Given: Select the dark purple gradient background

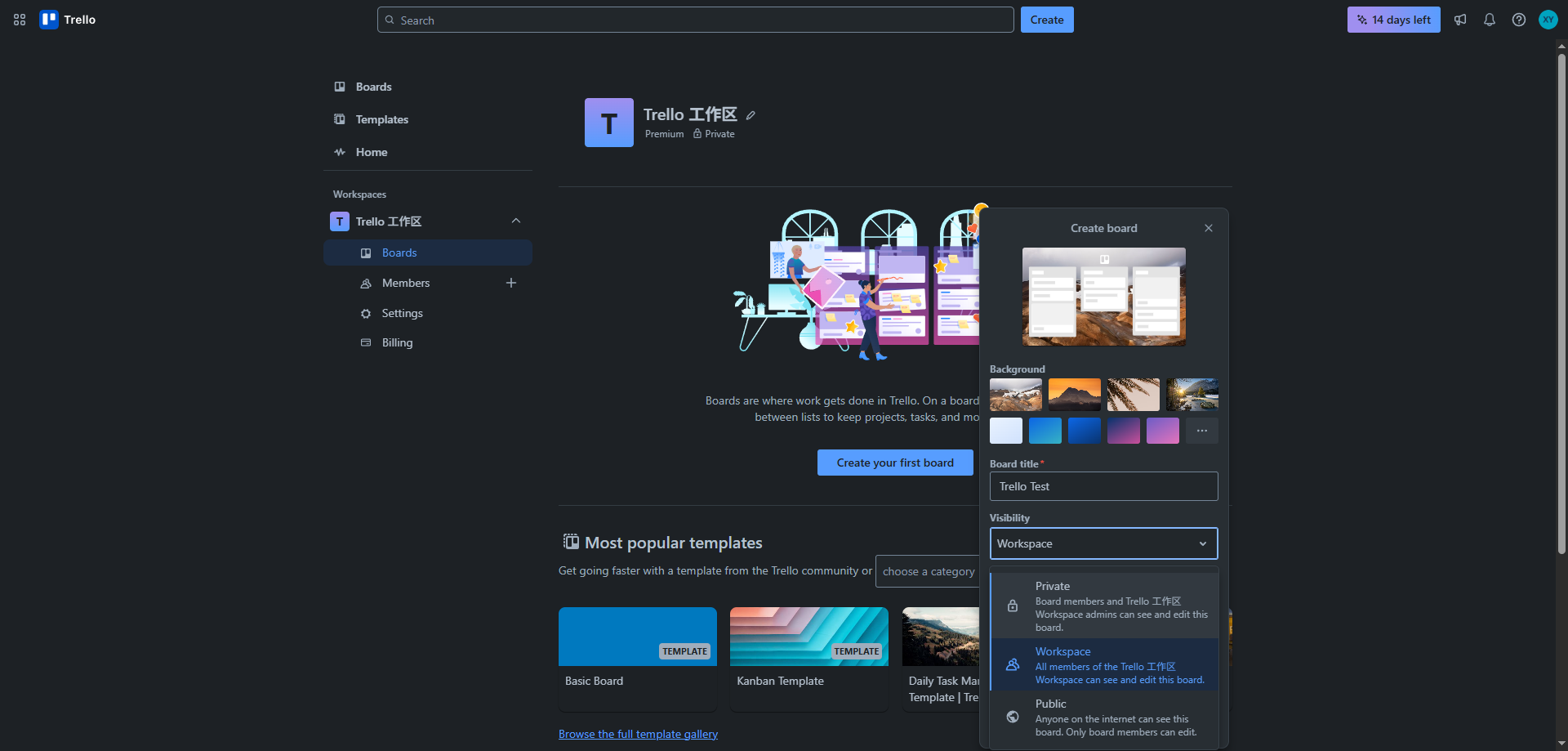Looking at the screenshot, I should coord(1124,431).
